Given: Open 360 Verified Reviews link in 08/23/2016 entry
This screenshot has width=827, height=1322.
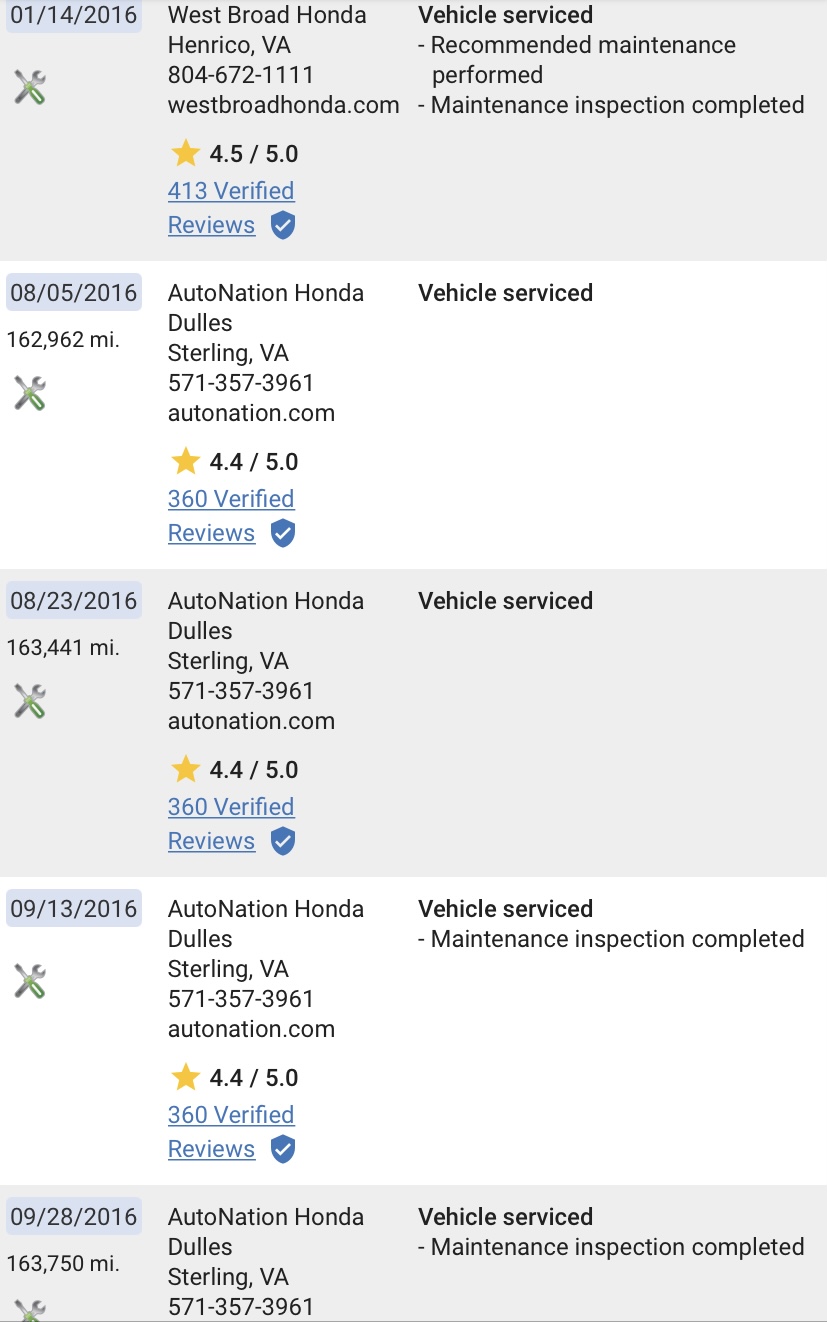Looking at the screenshot, I should click(231, 824).
